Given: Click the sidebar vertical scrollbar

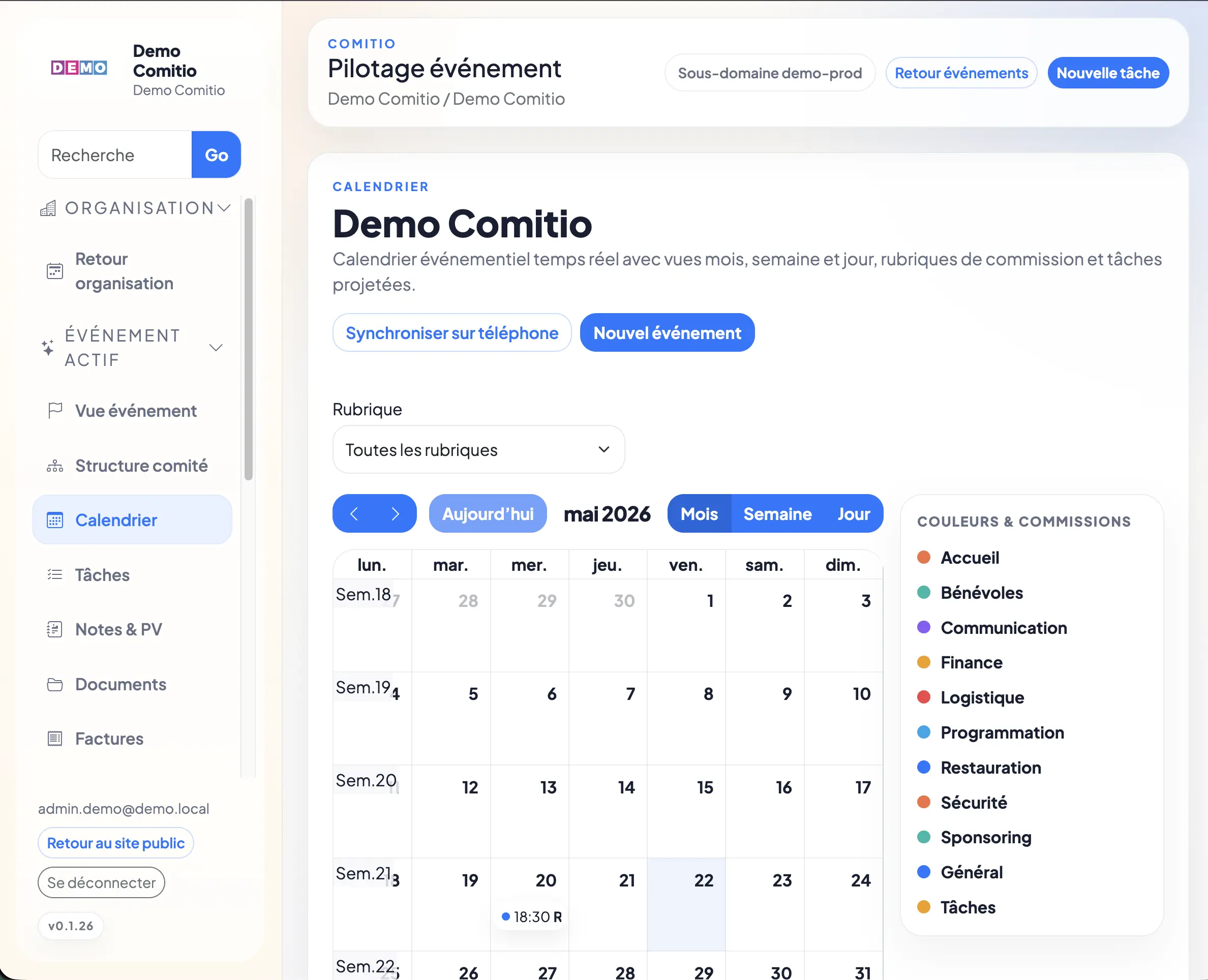Looking at the screenshot, I should tap(249, 339).
